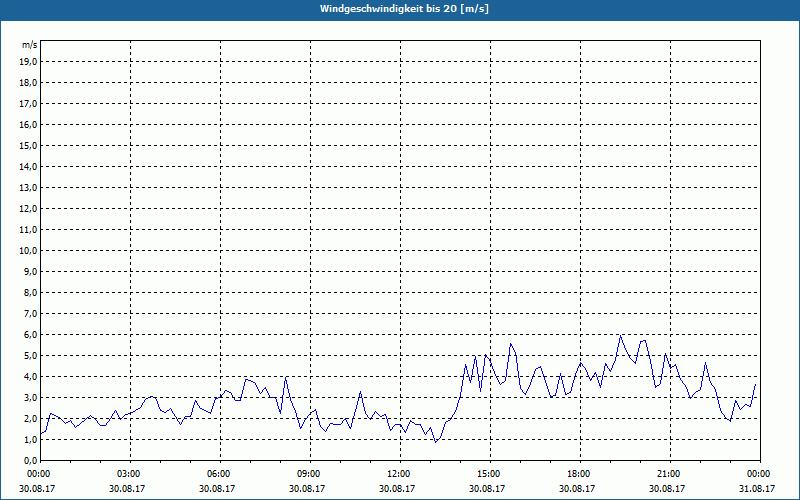The height and width of the screenshot is (500, 800).
Task: Click the 2,0 y-axis label
Action: (31, 418)
